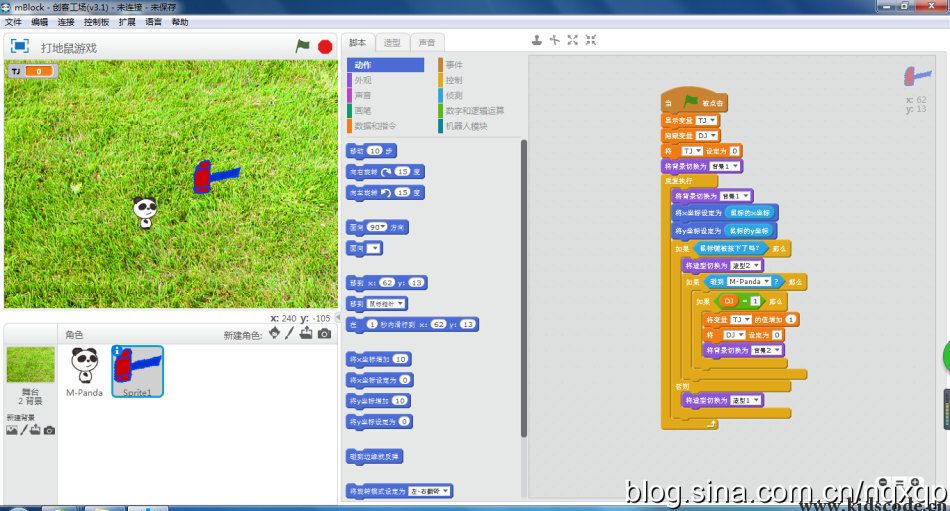Select the M-Panda sprite thumbnail
This screenshot has width=950, height=511.
click(84, 372)
